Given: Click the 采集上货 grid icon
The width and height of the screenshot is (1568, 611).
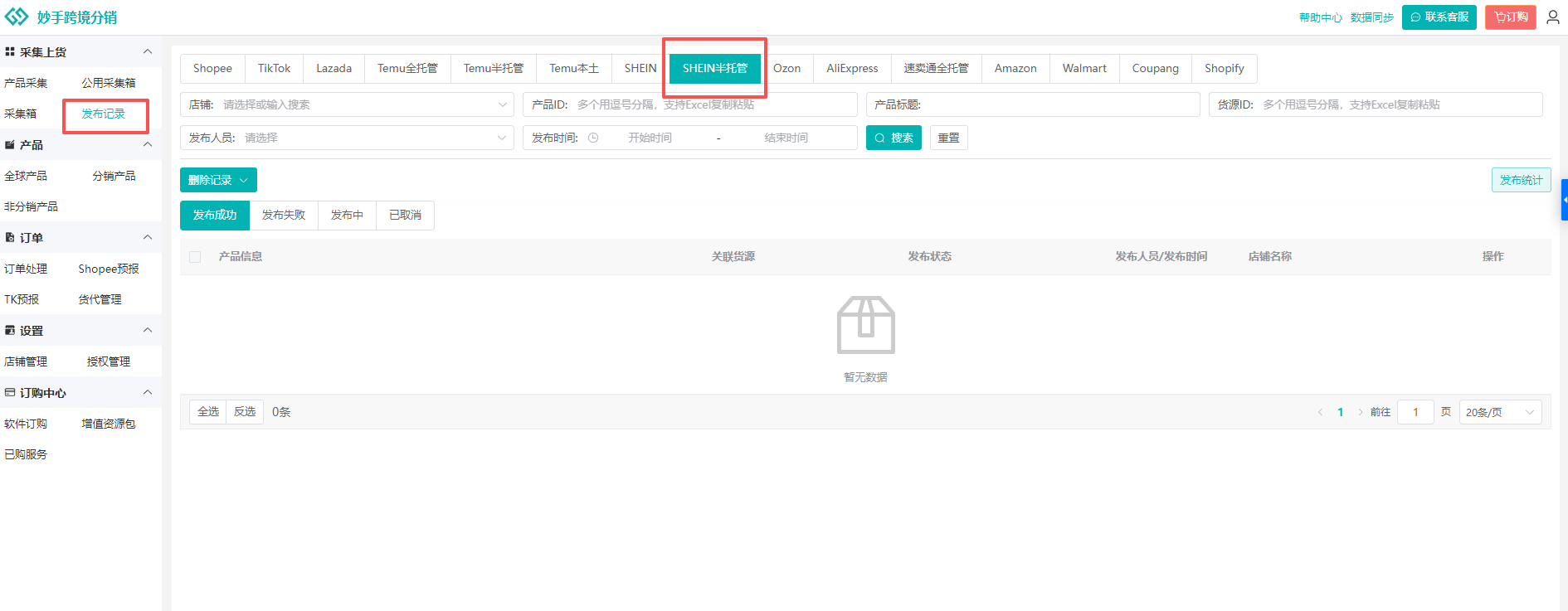Looking at the screenshot, I should (10, 51).
